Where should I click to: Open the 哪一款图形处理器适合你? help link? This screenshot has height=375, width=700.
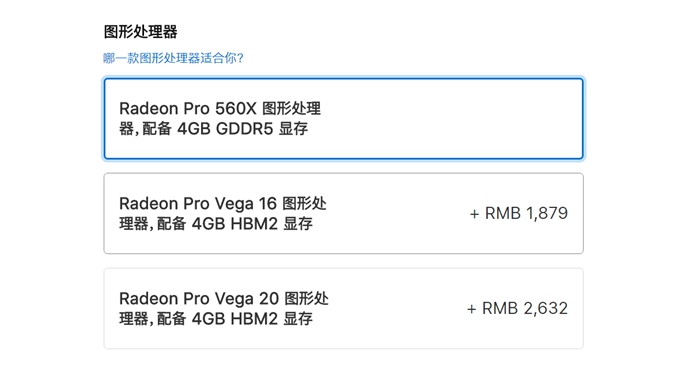coord(173,58)
